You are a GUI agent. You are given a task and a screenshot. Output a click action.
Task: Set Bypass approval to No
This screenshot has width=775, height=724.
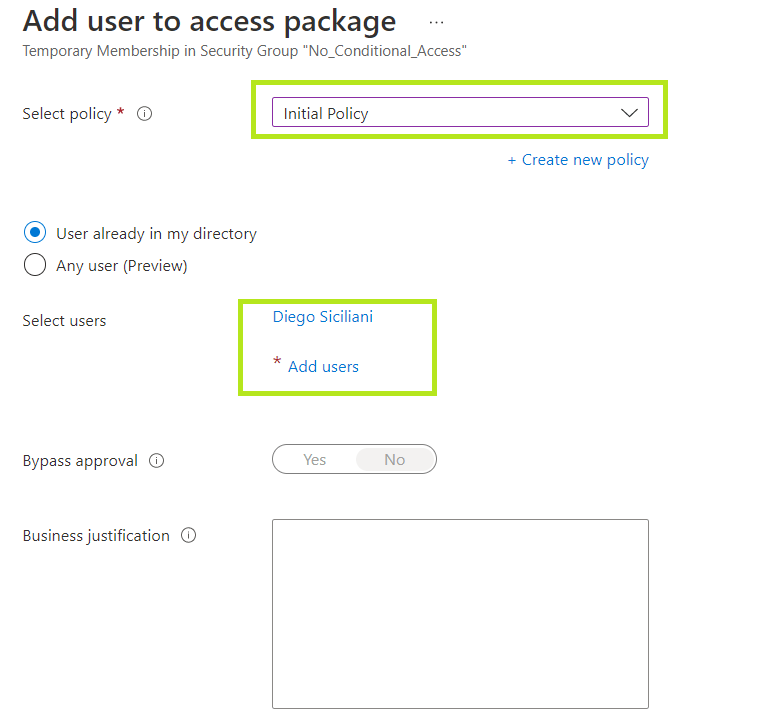[x=395, y=460]
